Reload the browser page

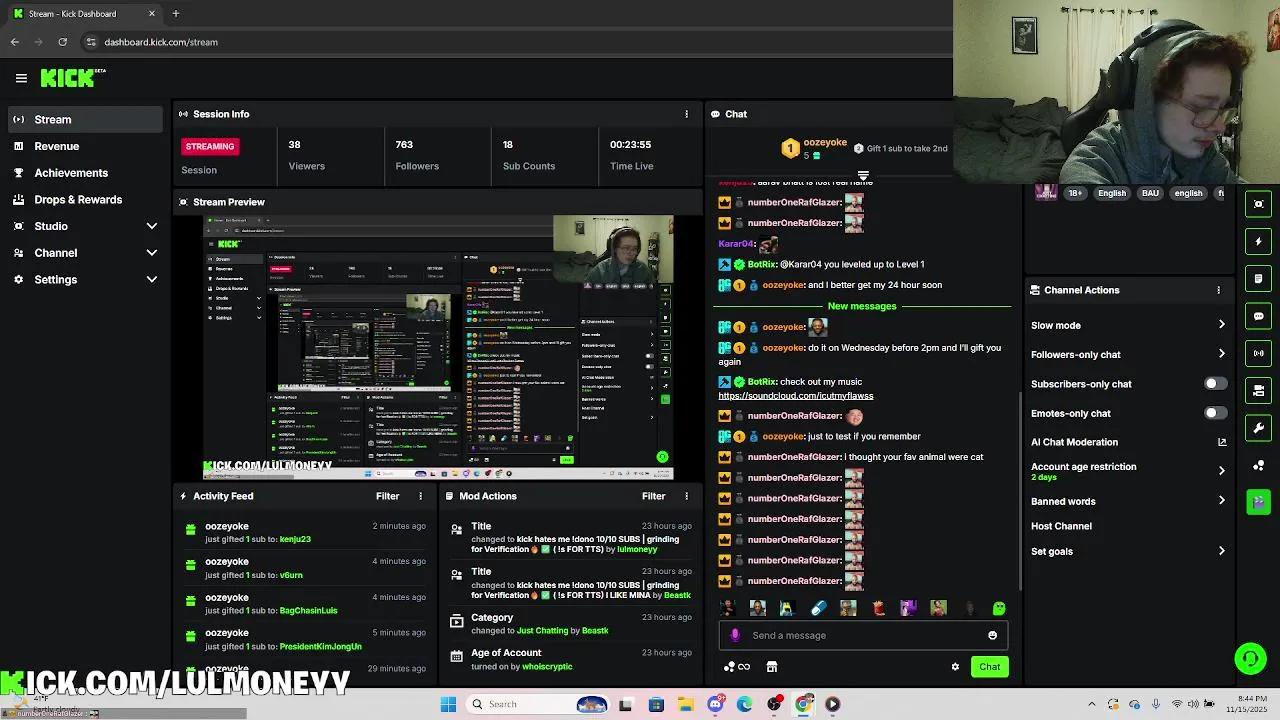[x=62, y=42]
